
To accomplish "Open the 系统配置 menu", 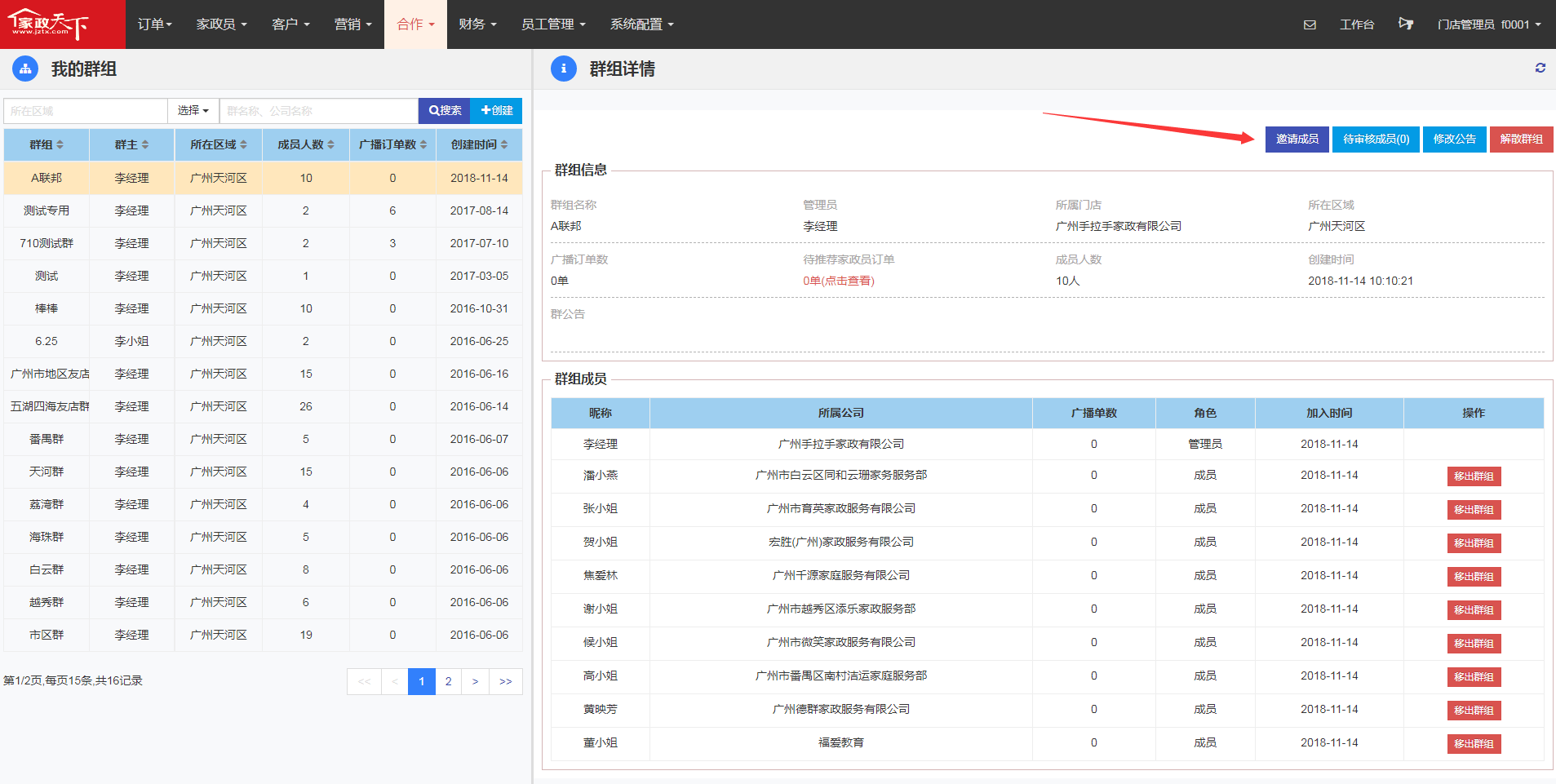I will coord(642,24).
